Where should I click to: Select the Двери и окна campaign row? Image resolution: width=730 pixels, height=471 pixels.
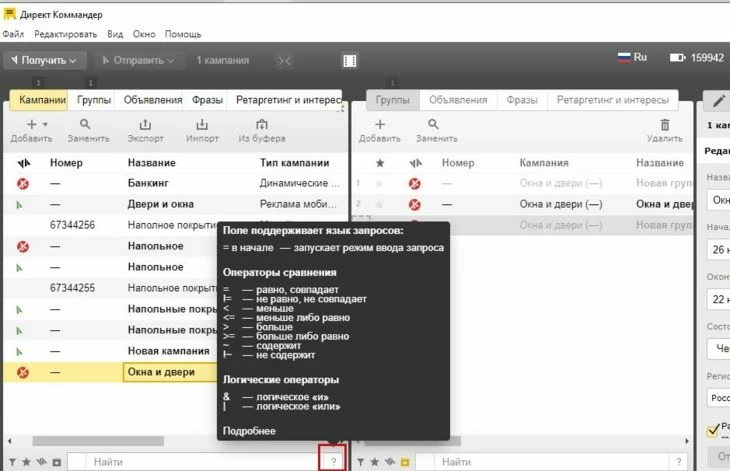click(x=176, y=204)
